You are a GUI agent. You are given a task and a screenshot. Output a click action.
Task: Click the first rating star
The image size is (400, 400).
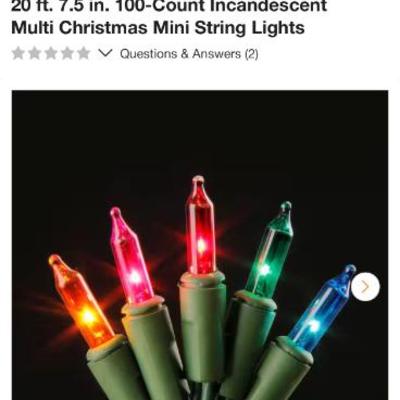(x=18, y=53)
